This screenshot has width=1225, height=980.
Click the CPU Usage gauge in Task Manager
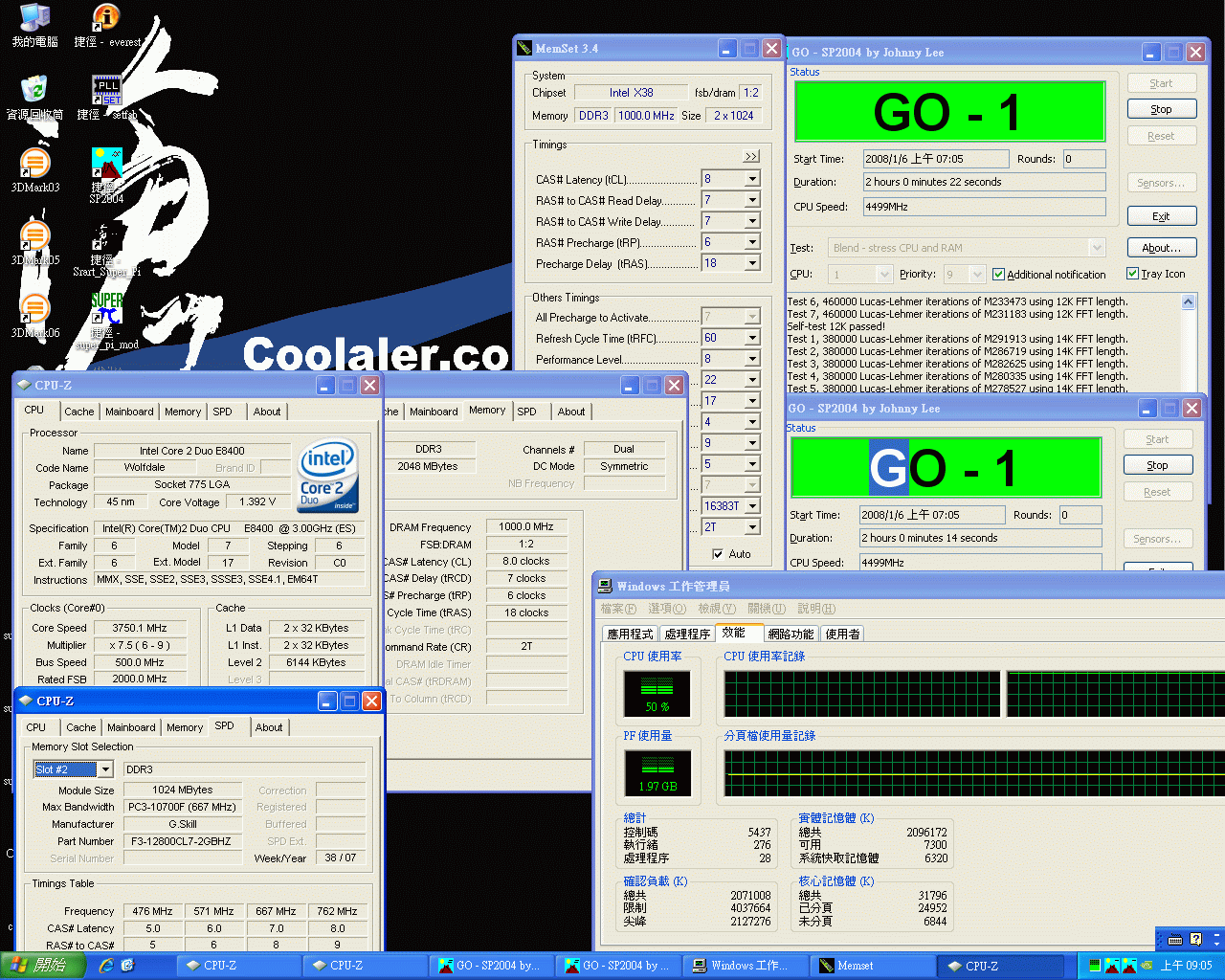pyautogui.click(x=657, y=694)
